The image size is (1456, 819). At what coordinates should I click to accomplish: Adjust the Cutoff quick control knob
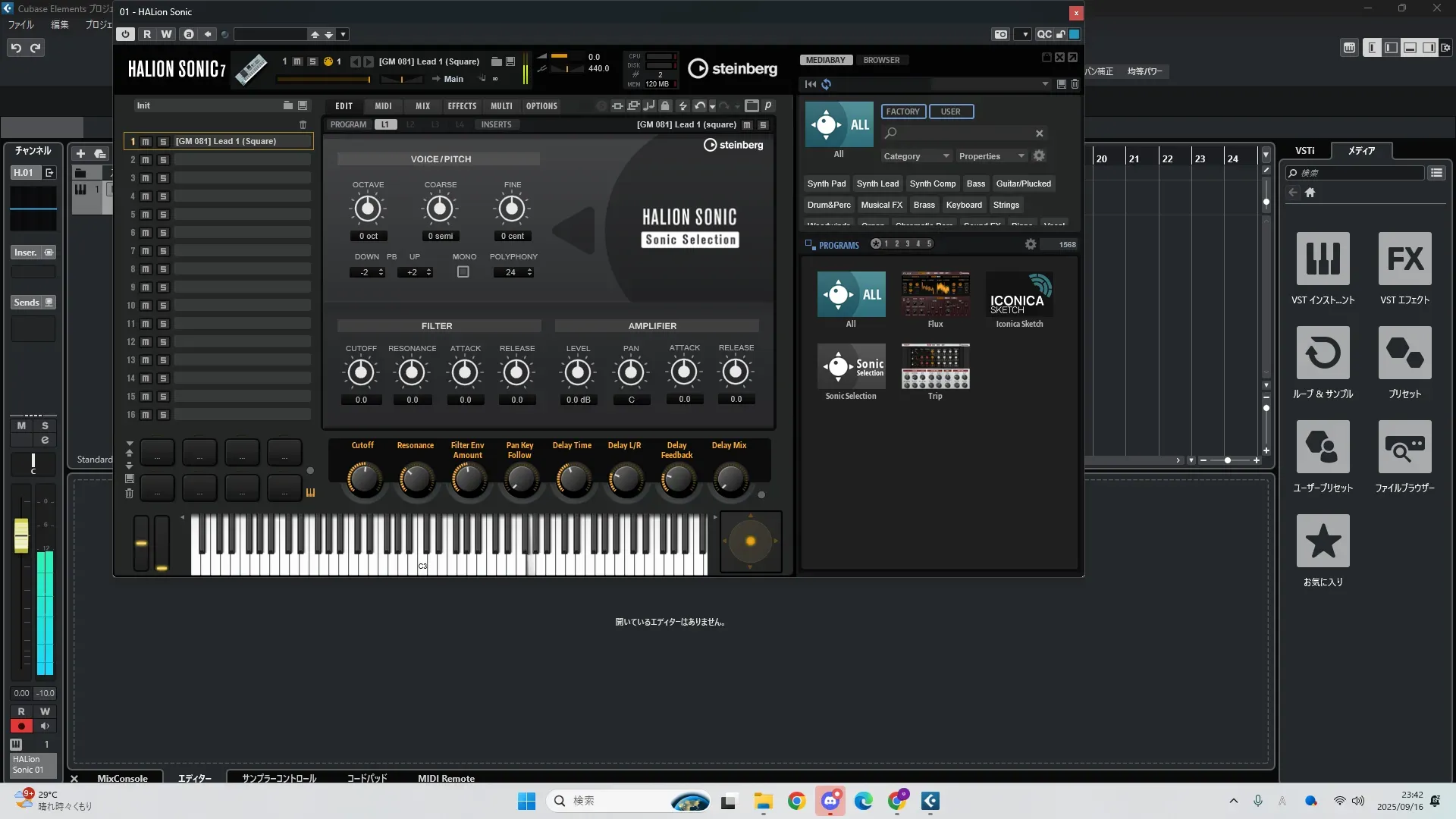364,479
